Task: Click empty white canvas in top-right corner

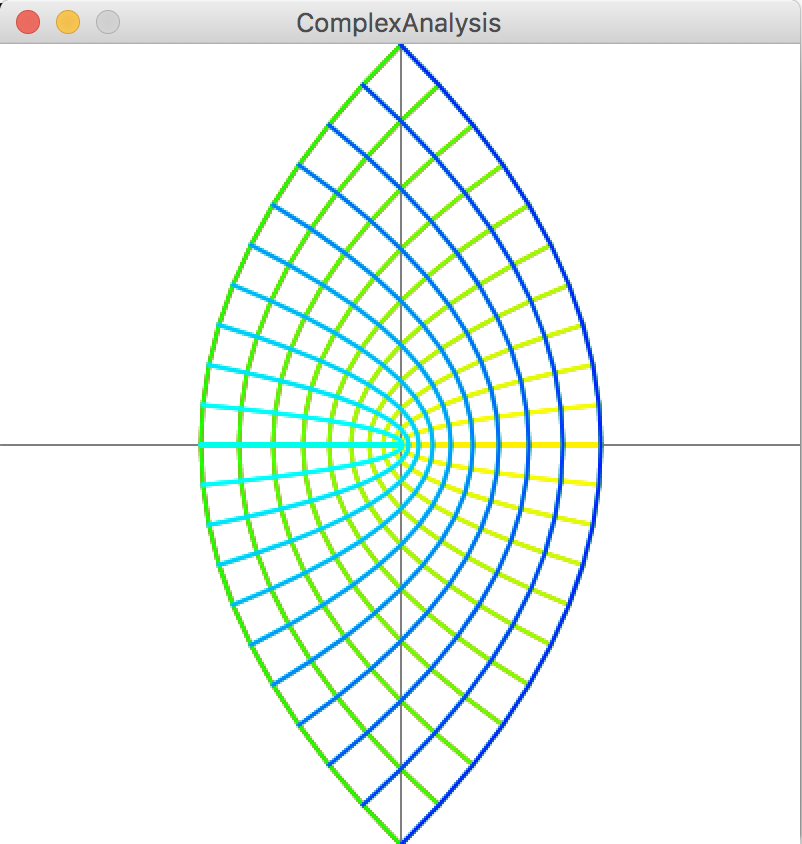Action: [720, 120]
